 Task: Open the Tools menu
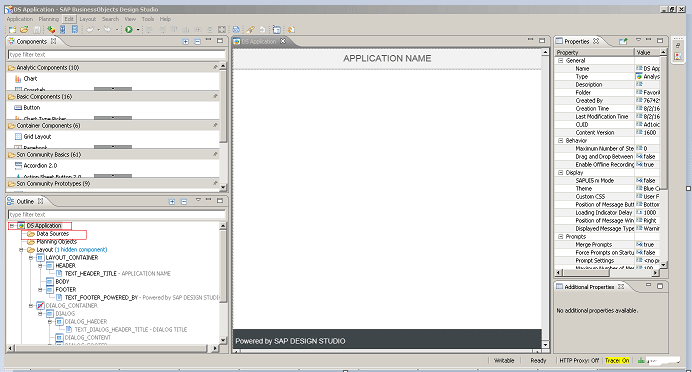(148, 19)
